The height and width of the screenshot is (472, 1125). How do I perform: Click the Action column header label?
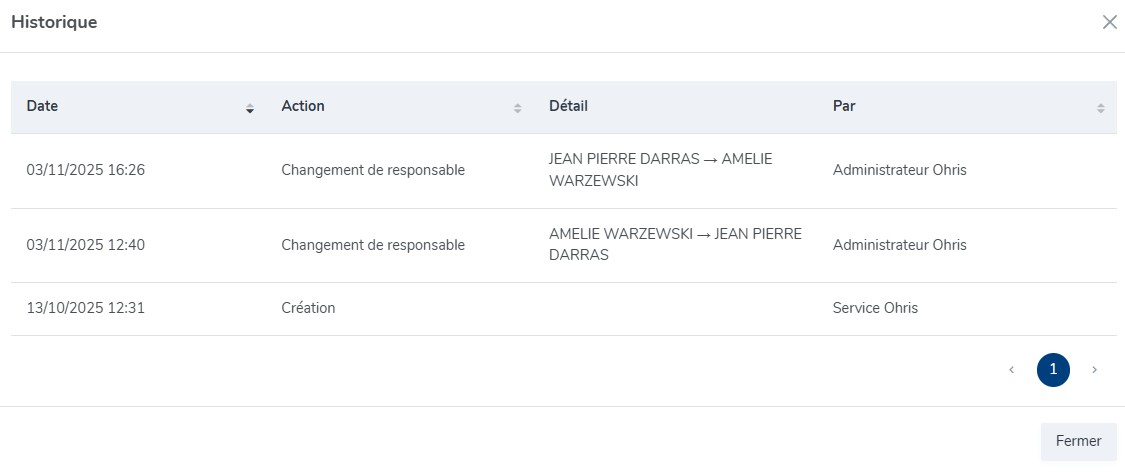coord(303,106)
